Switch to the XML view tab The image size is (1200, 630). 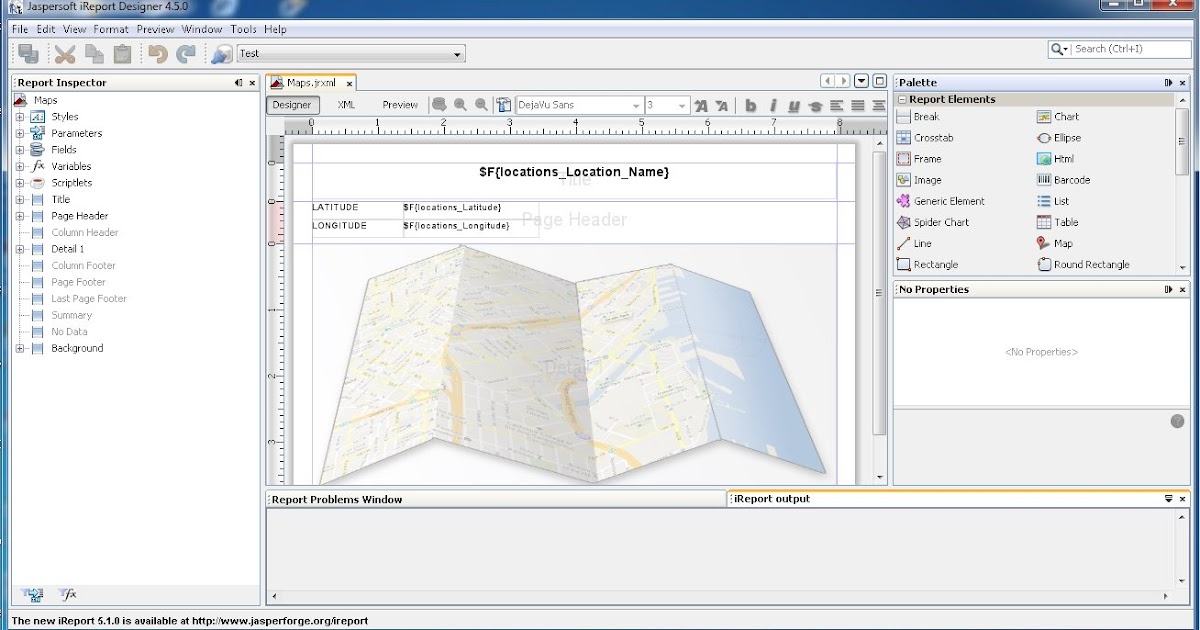pyautogui.click(x=345, y=104)
